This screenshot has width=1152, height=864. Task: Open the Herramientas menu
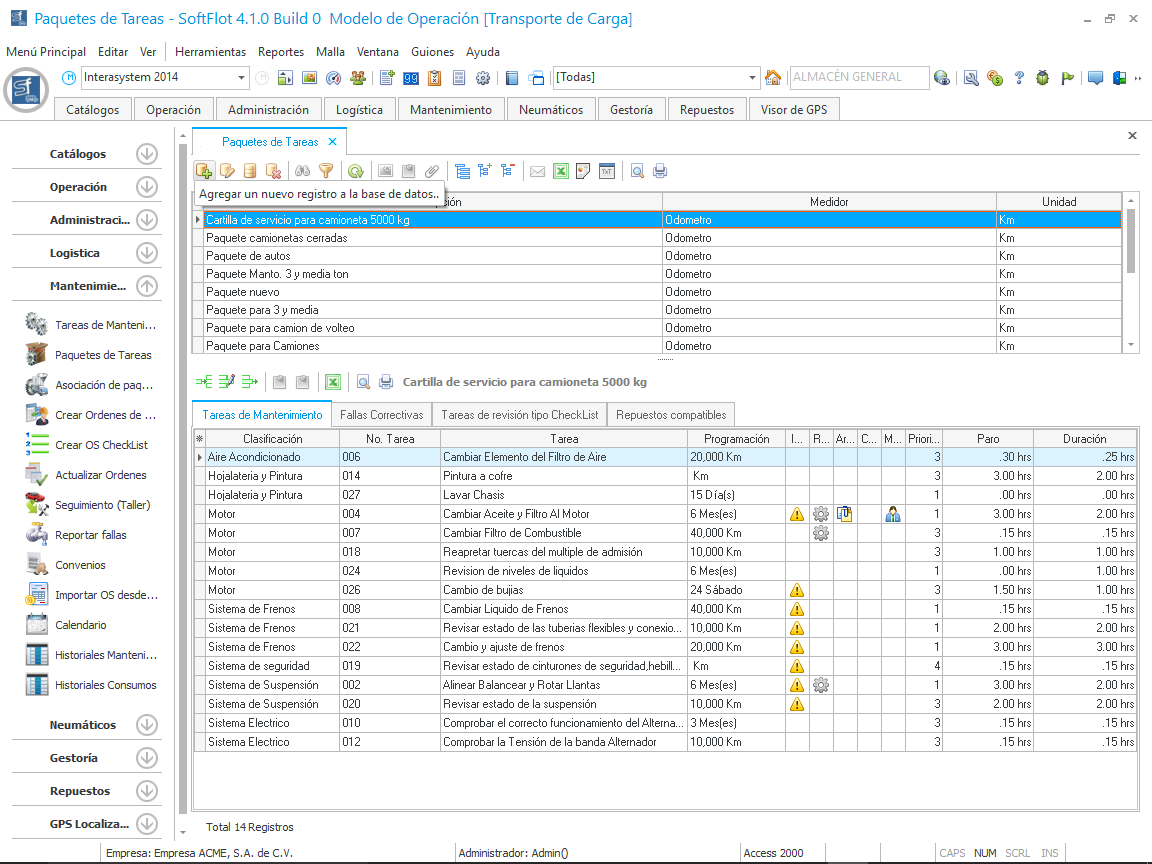[x=210, y=52]
